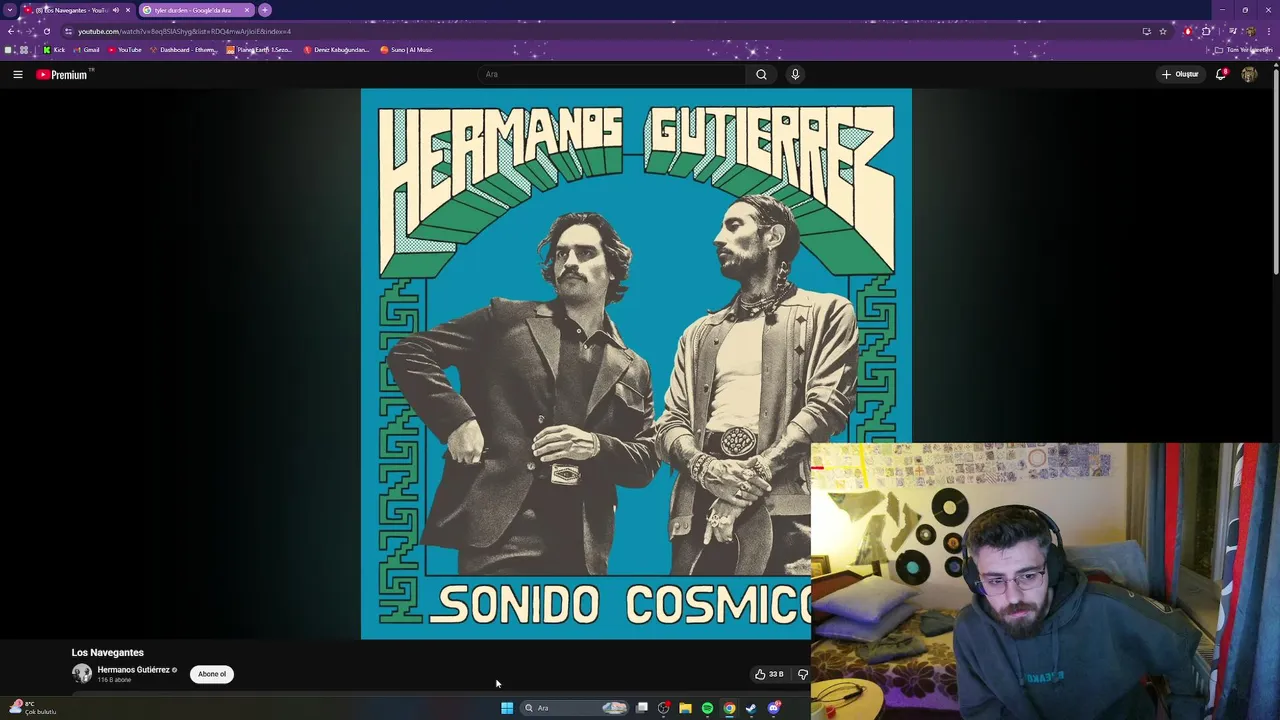Image resolution: width=1280 pixels, height=720 pixels.
Task: Open the Chrome extensions puzzle icon
Action: (x=1206, y=31)
